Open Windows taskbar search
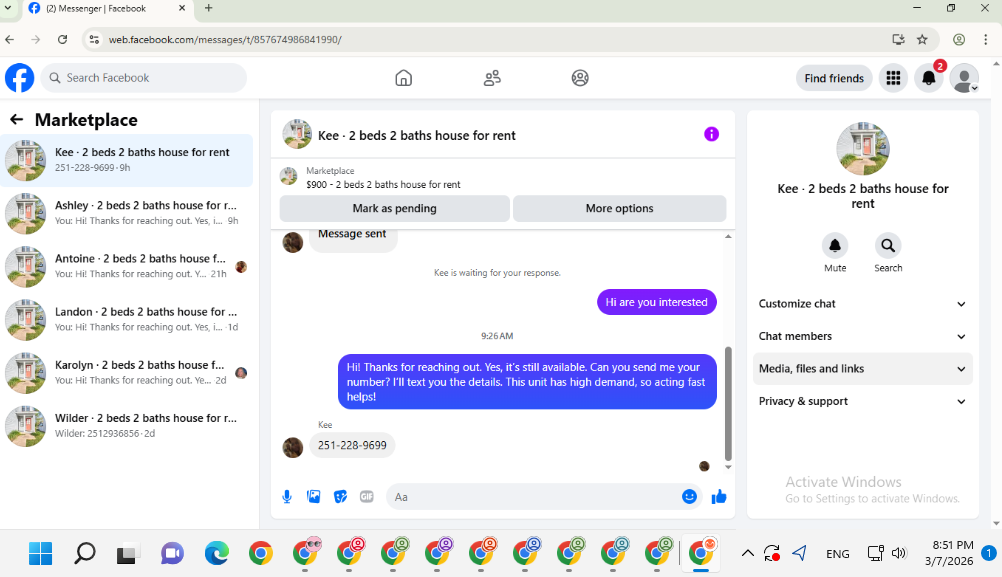Viewport: 1002px width, 577px height. tap(84, 553)
